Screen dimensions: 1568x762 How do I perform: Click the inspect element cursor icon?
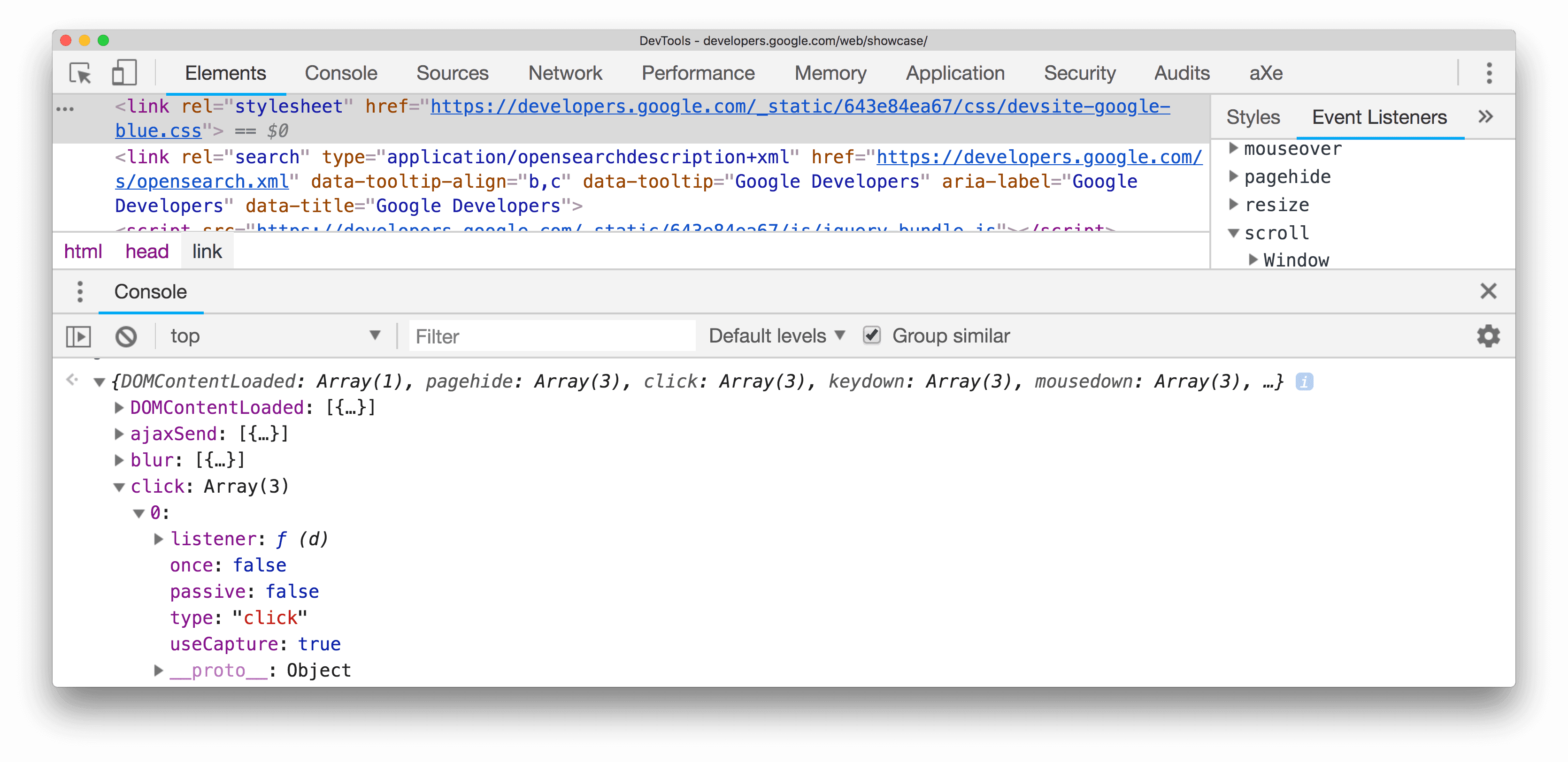pos(80,71)
